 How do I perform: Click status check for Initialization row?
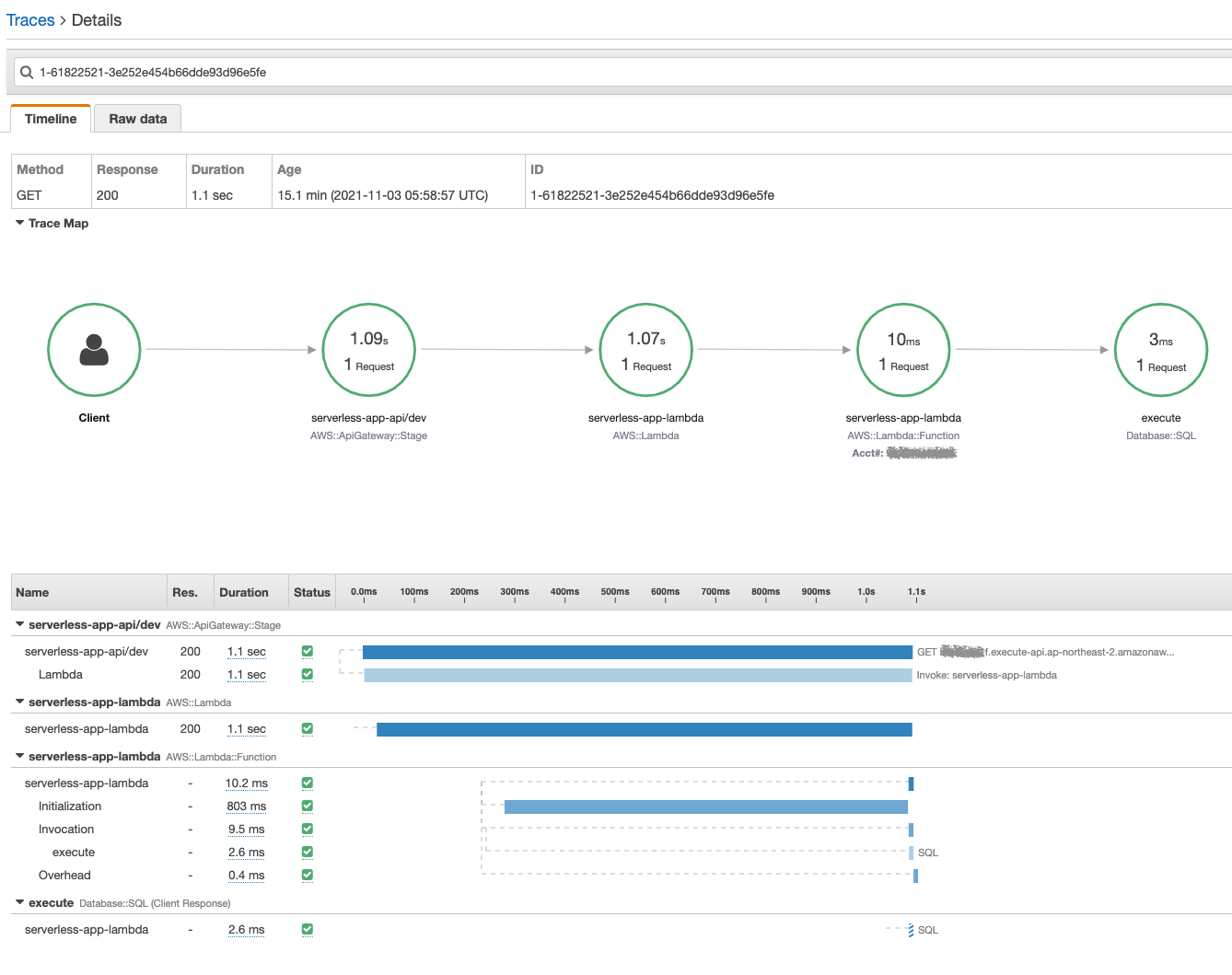308,806
